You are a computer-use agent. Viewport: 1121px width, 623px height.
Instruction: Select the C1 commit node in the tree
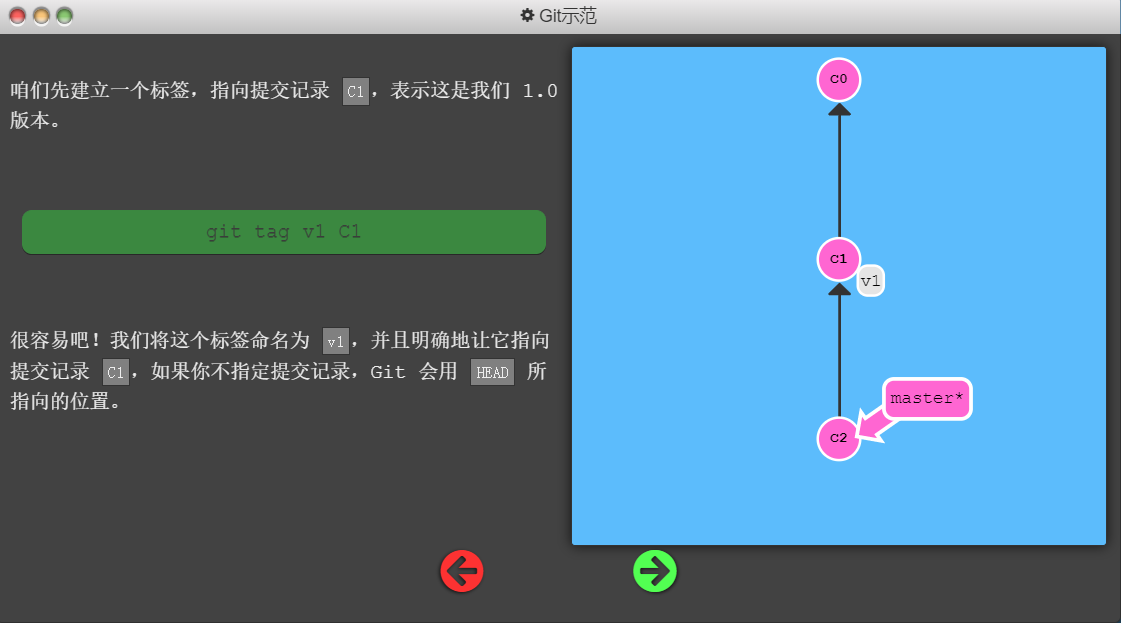coord(838,259)
